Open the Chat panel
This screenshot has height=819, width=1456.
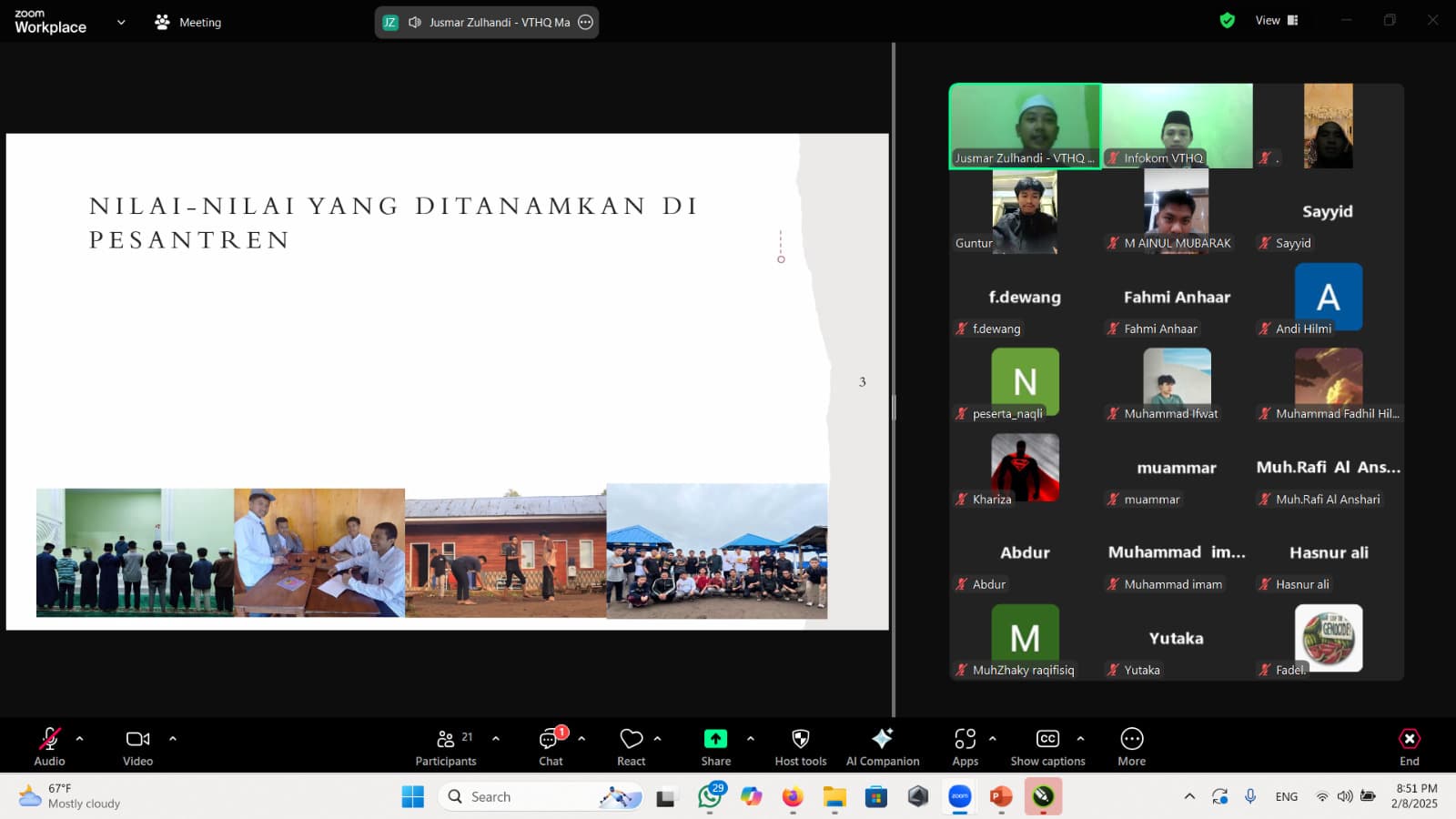point(551,746)
